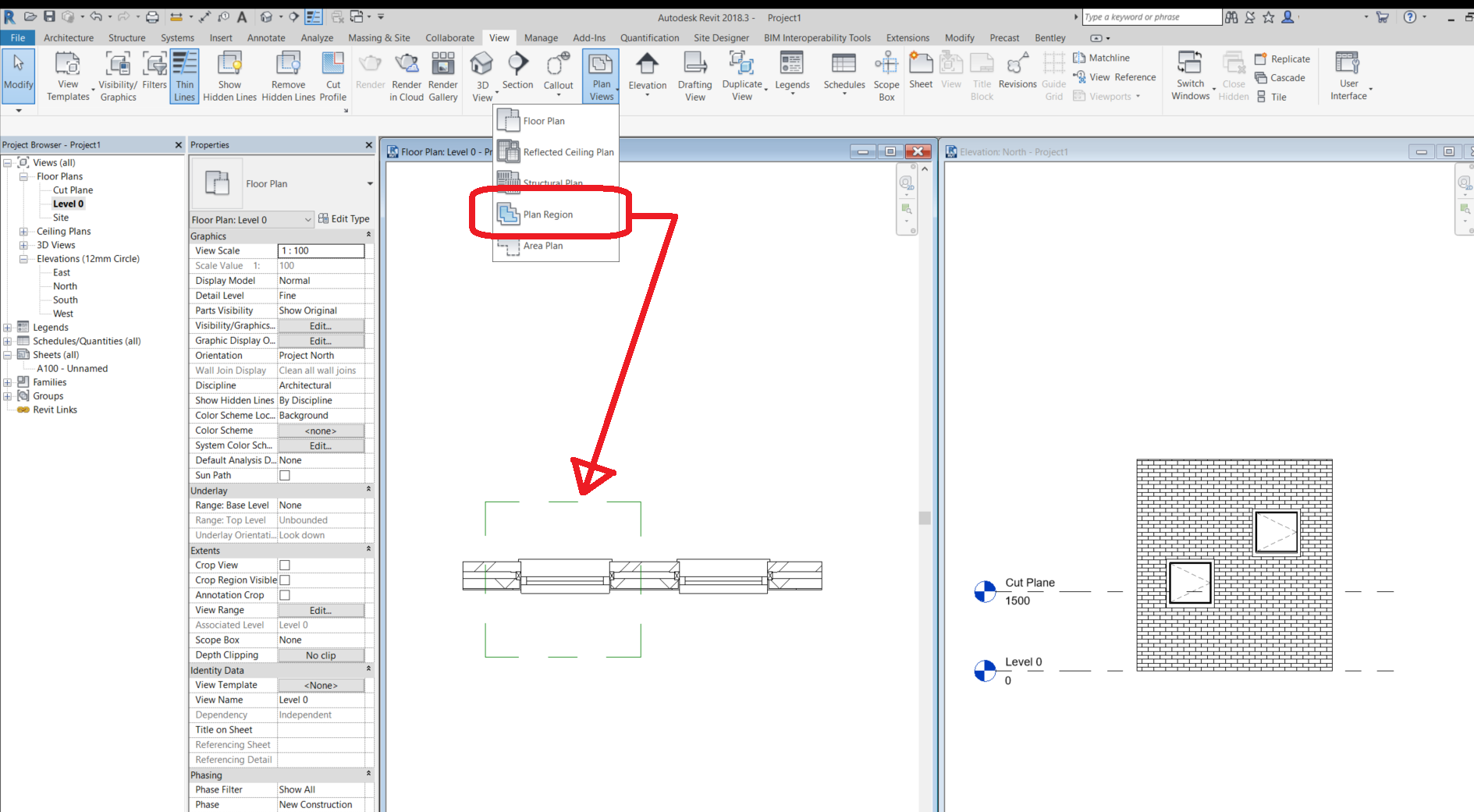This screenshot has height=812, width=1474.
Task: Select the Scope Box tool
Action: click(x=886, y=75)
